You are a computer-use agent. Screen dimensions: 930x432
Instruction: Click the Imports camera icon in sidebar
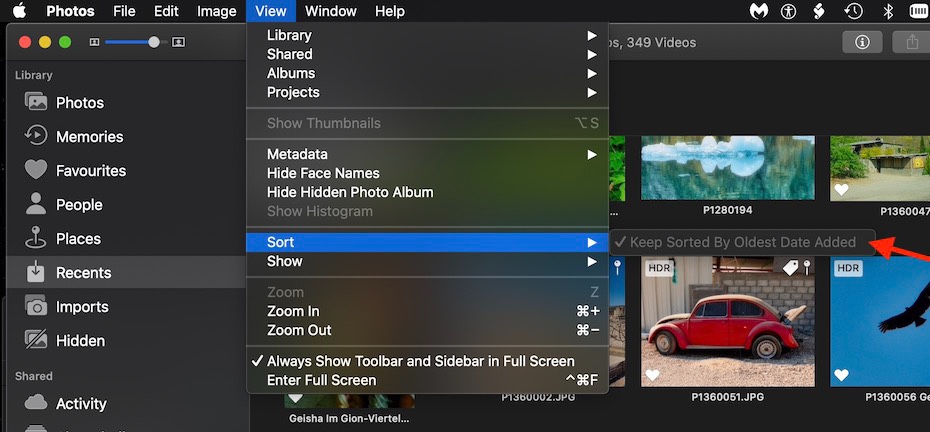click(x=36, y=306)
